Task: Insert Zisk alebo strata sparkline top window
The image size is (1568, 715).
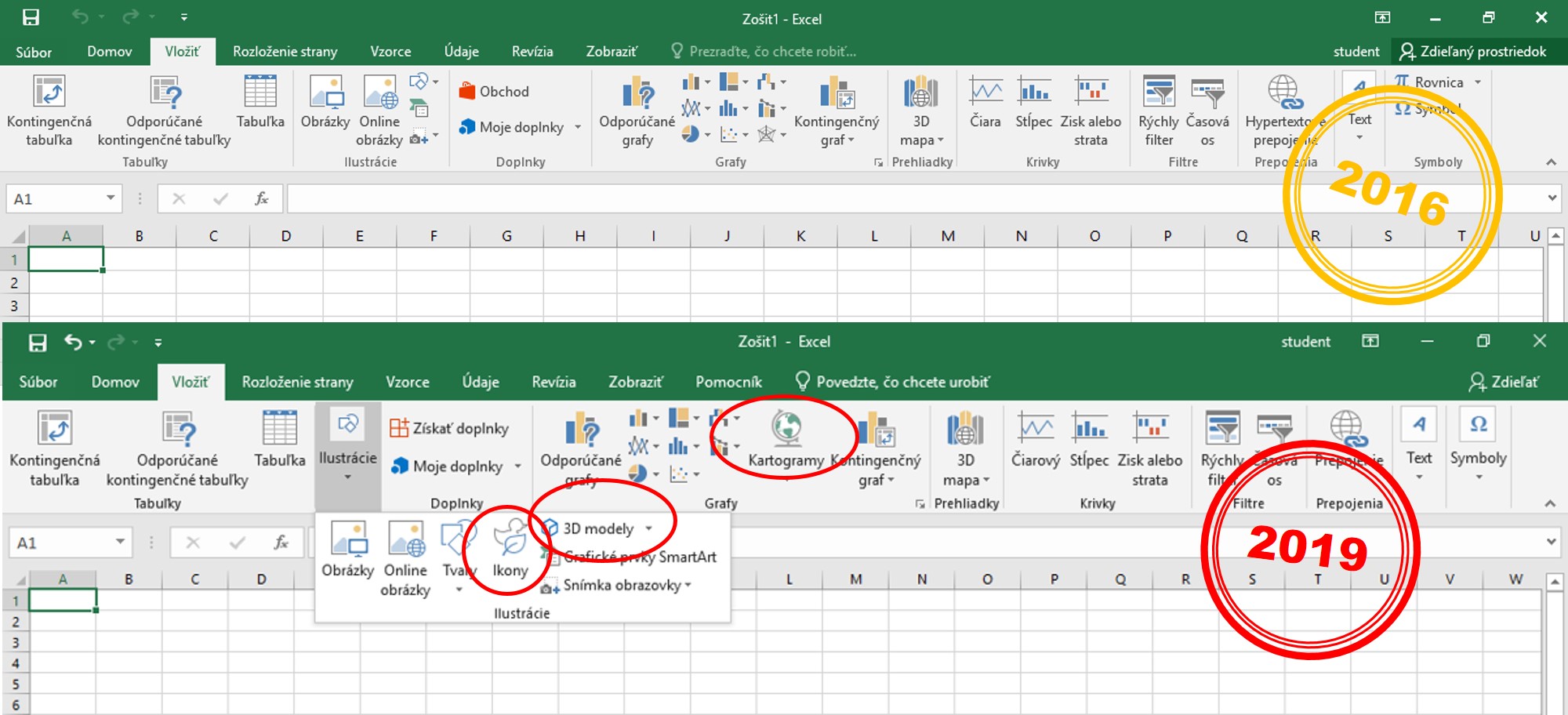Action: 1091,111
